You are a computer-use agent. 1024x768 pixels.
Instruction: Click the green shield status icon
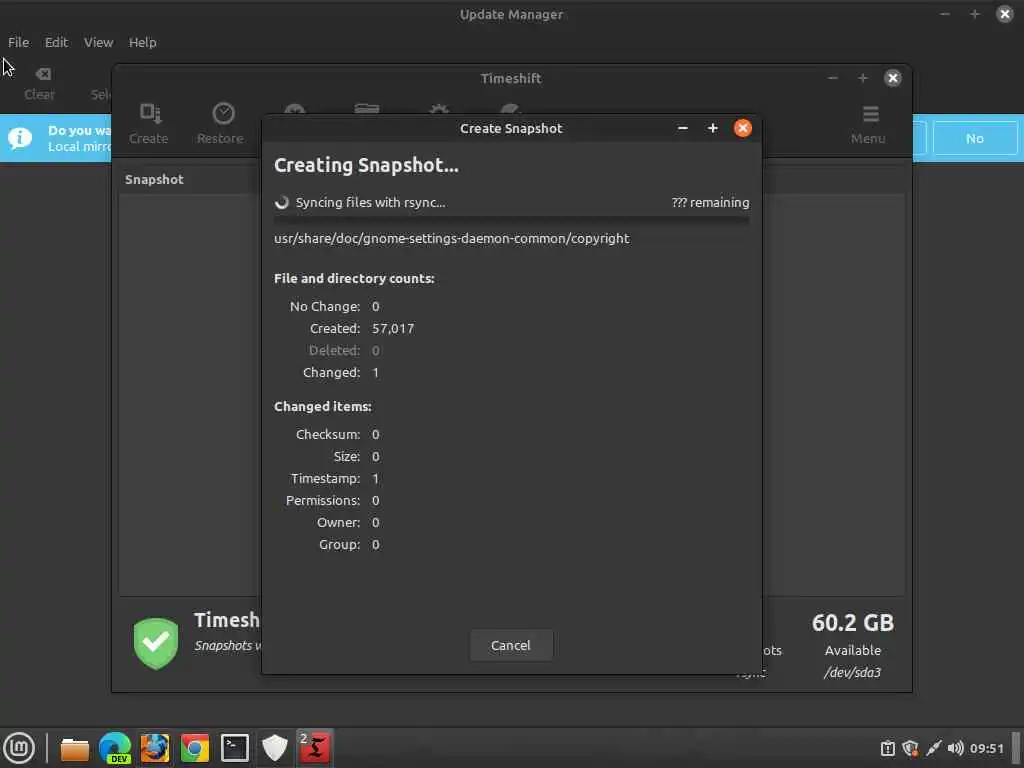tap(155, 644)
